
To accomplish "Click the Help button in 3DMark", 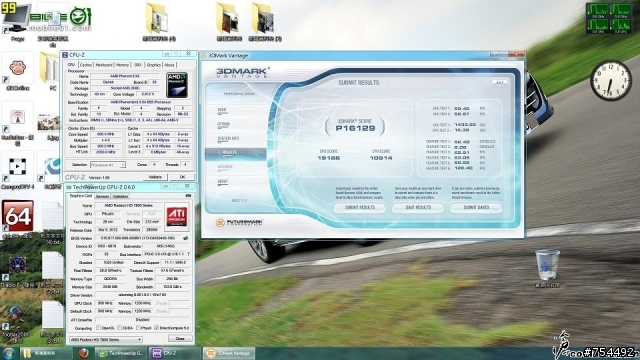I will (x=499, y=82).
